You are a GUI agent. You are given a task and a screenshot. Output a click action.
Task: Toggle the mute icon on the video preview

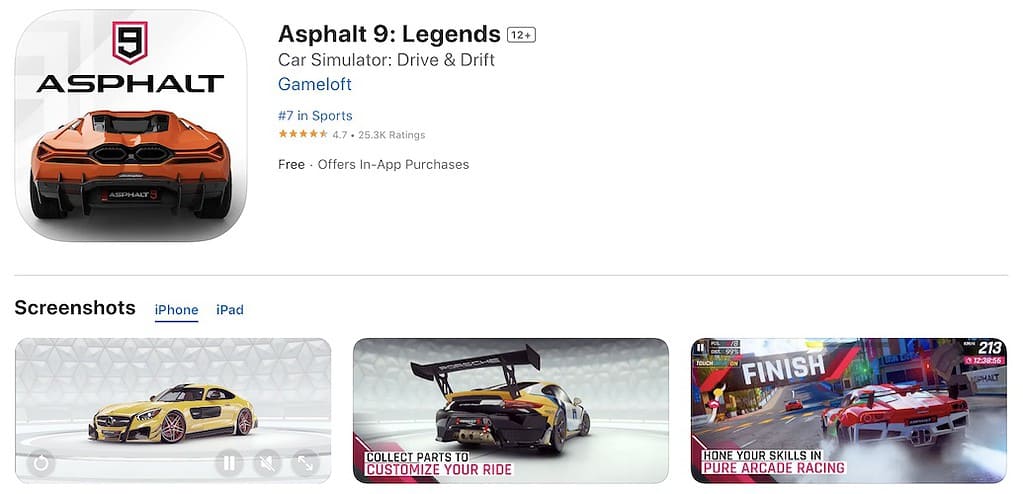tap(267, 463)
